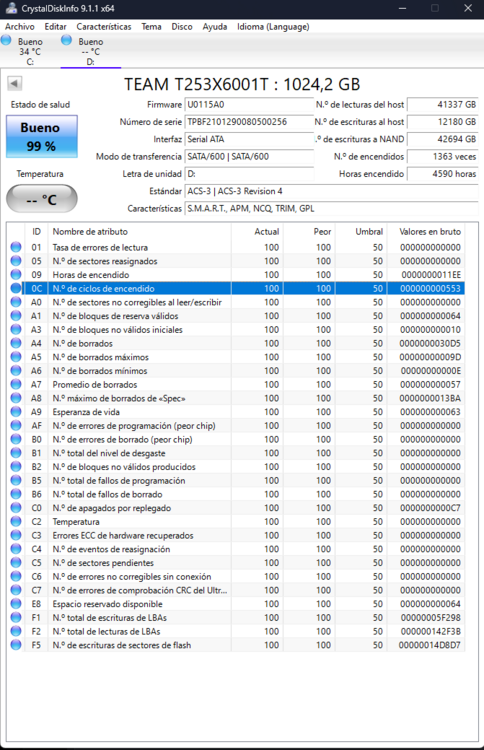This screenshot has height=750, width=484.
Task: Click the Características field S.M.A.R.T., APM, NCQ
Action: (x=331, y=209)
